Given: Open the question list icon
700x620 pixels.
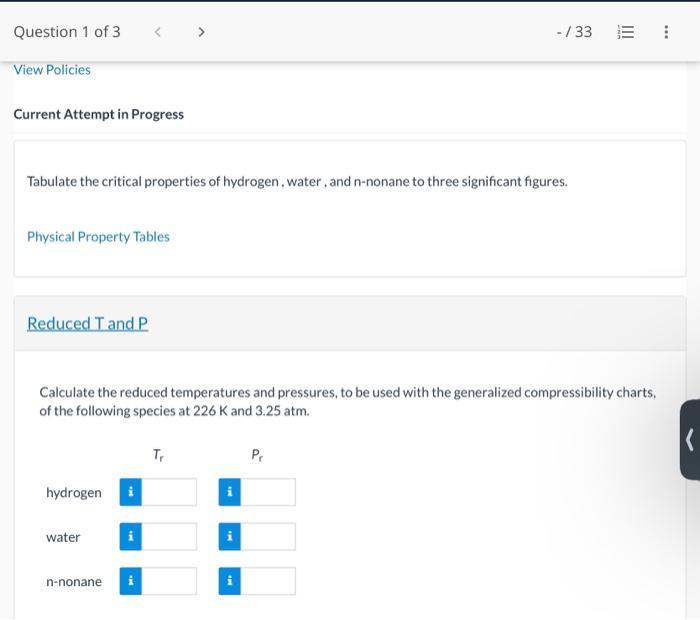Looking at the screenshot, I should [625, 32].
